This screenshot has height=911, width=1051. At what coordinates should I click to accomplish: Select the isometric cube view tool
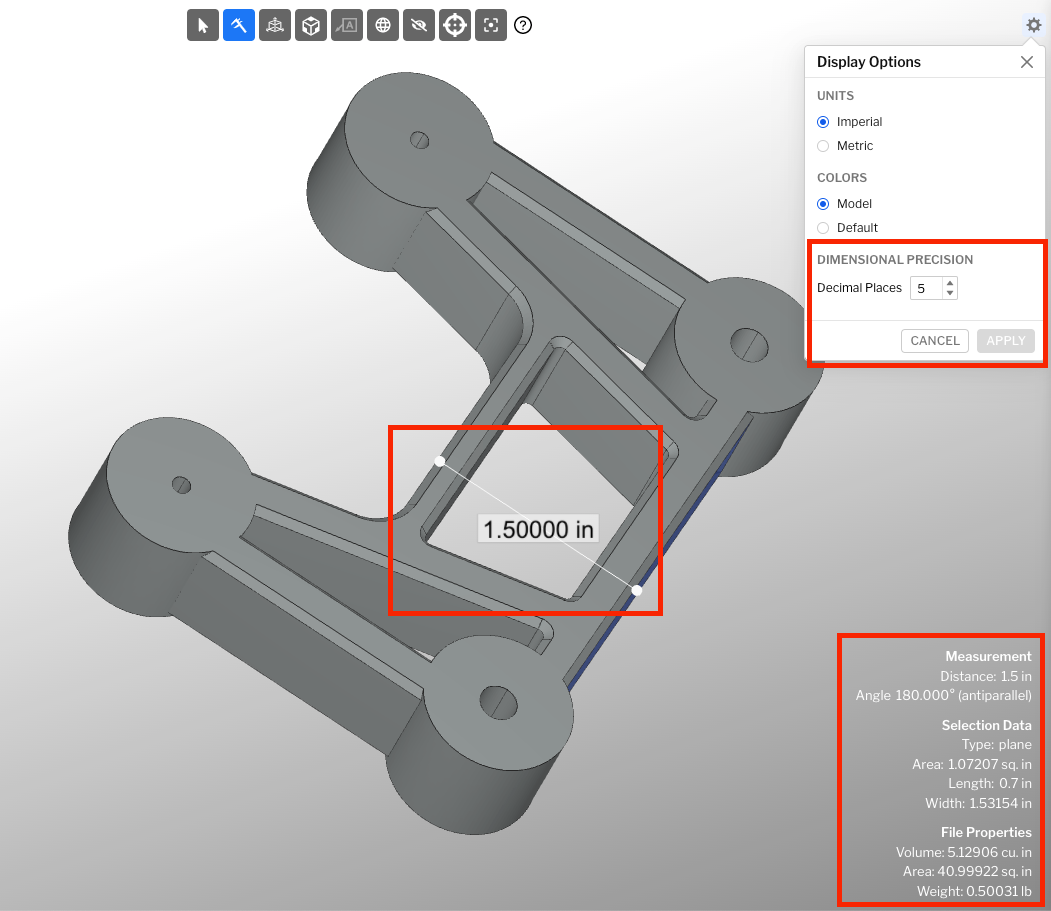click(x=310, y=25)
